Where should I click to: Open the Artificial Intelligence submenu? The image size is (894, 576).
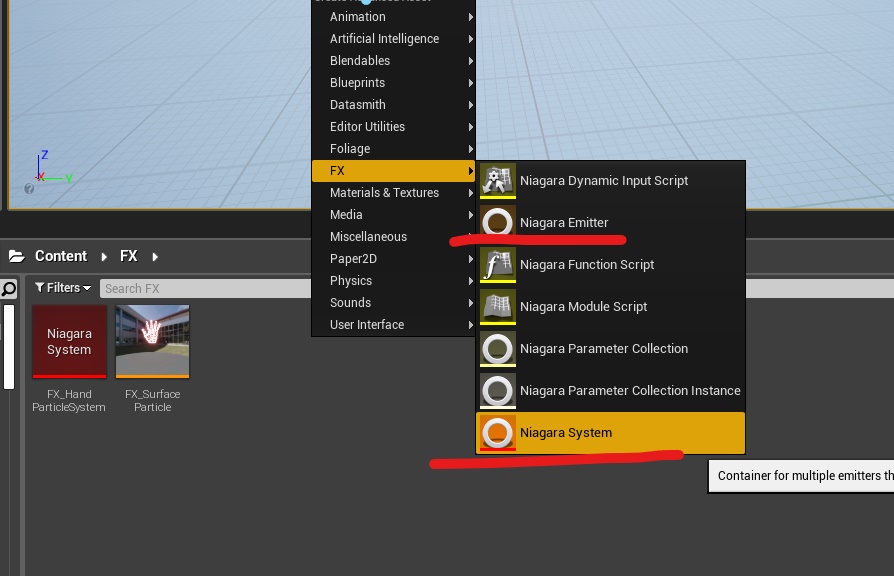click(393, 39)
